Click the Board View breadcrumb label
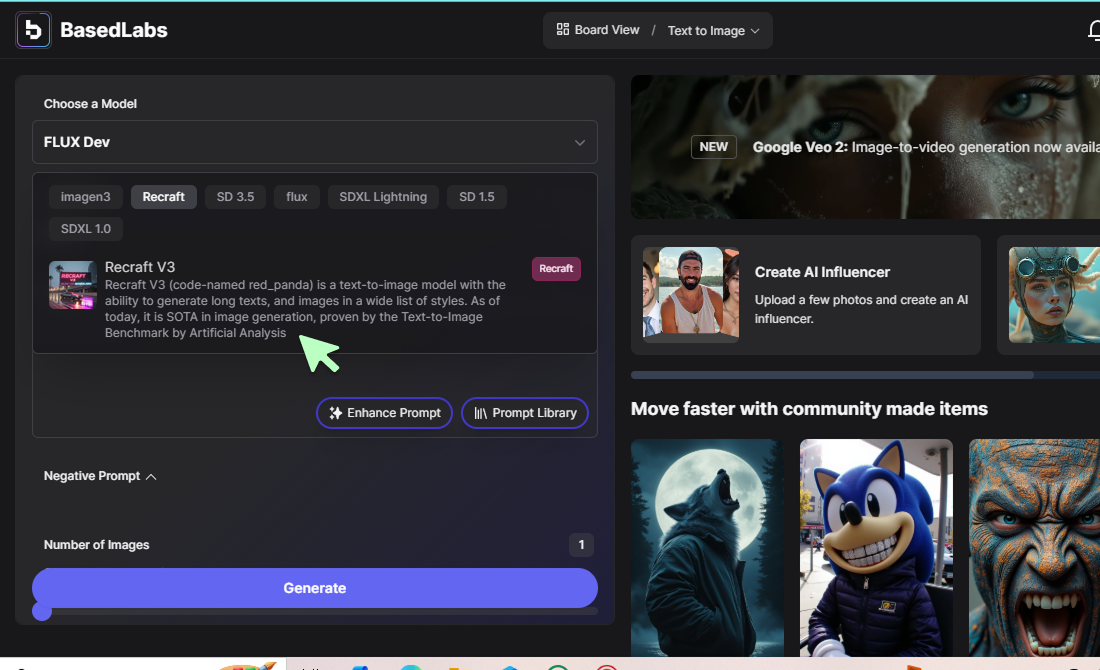This screenshot has width=1100, height=670. tap(607, 30)
